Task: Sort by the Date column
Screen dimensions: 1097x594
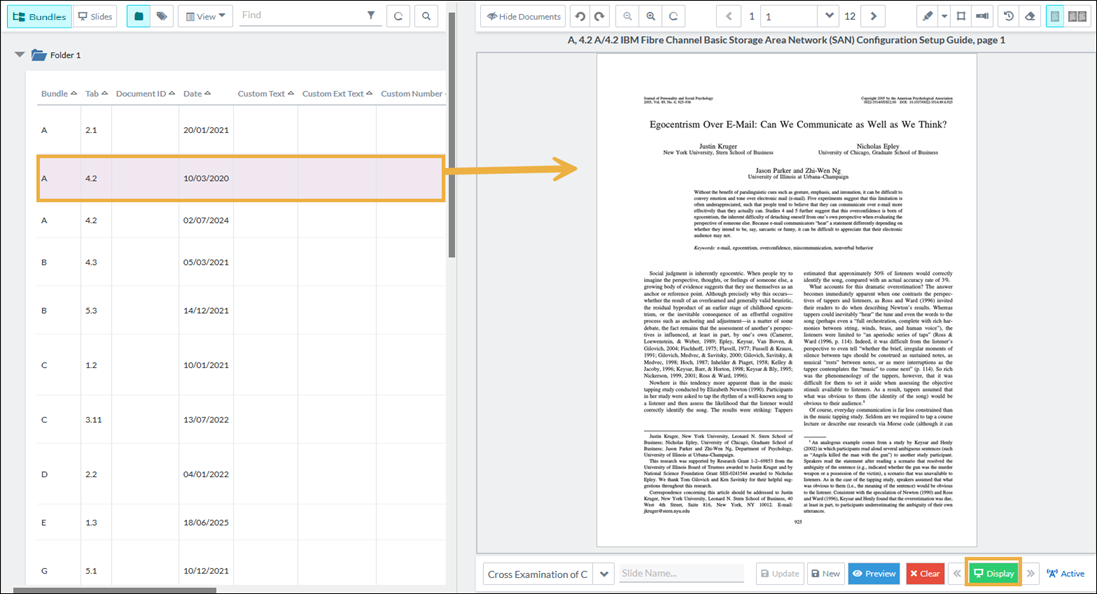Action: pos(197,94)
